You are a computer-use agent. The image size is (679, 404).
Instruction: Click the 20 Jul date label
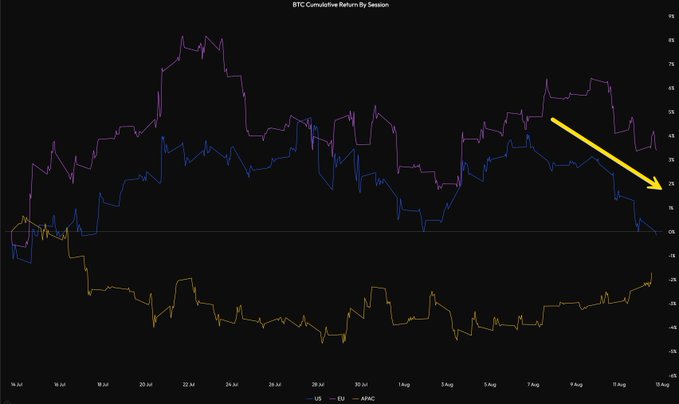(x=146, y=384)
